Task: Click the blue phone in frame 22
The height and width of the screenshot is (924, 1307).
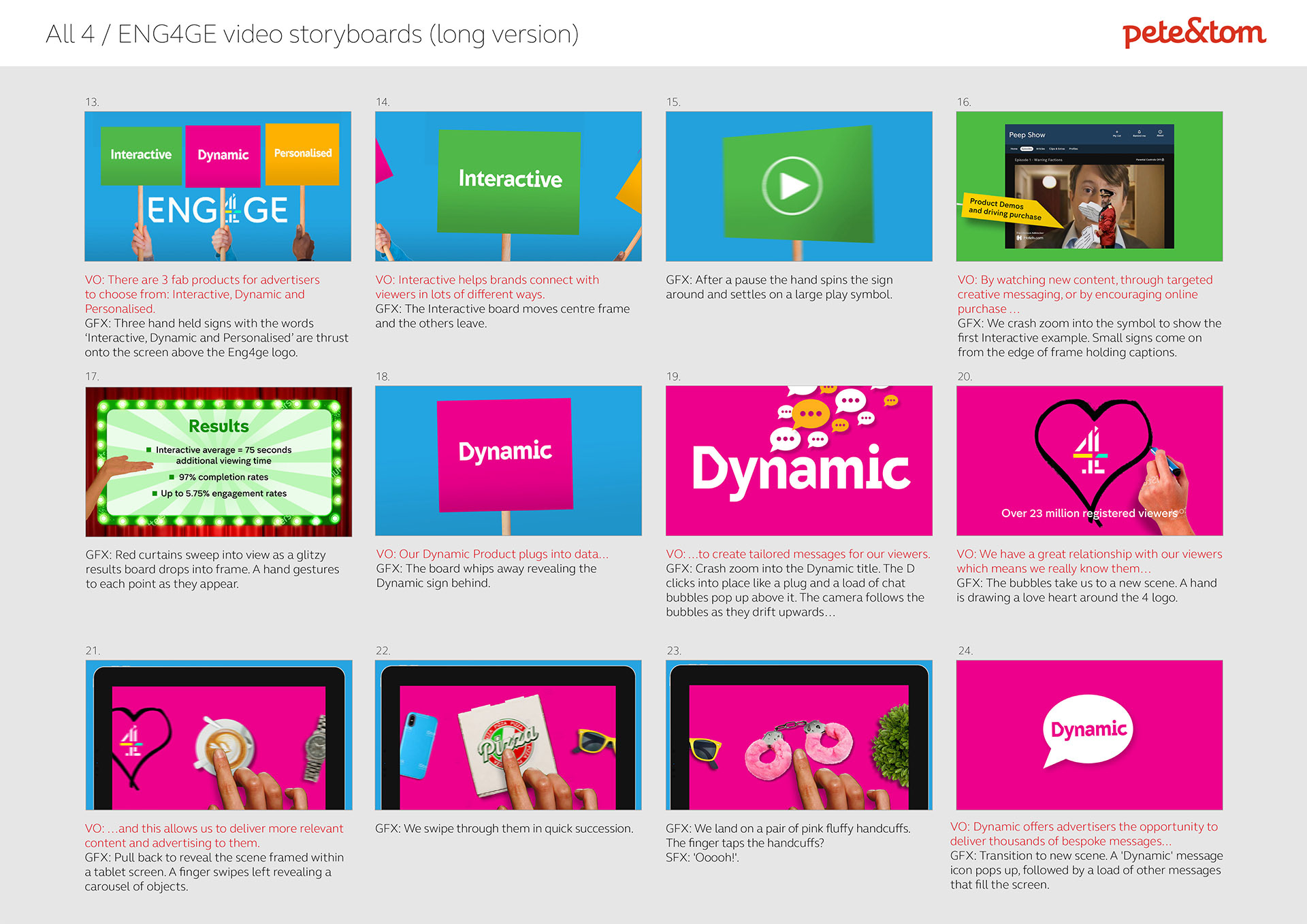Action: click(419, 744)
